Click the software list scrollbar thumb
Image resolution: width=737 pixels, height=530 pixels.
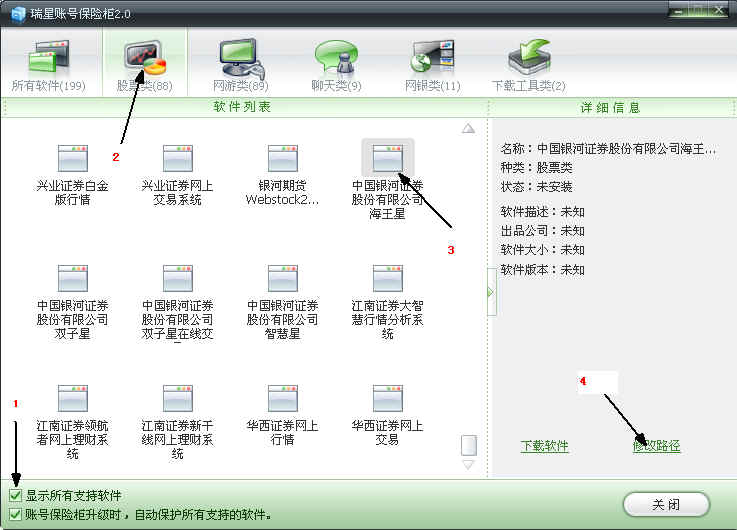click(x=469, y=445)
